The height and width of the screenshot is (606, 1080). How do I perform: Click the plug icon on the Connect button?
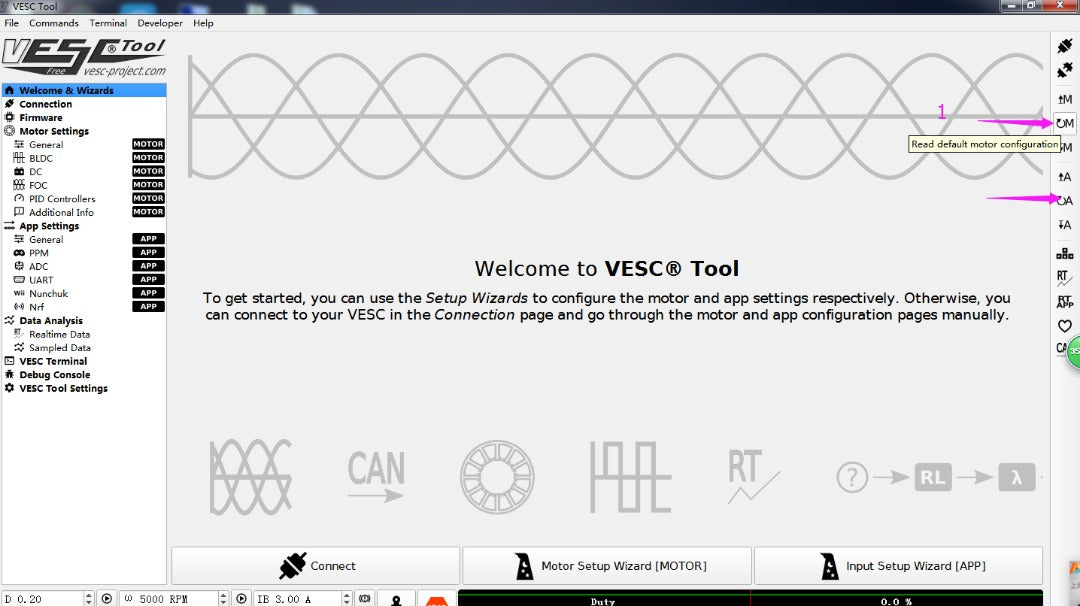(292, 565)
